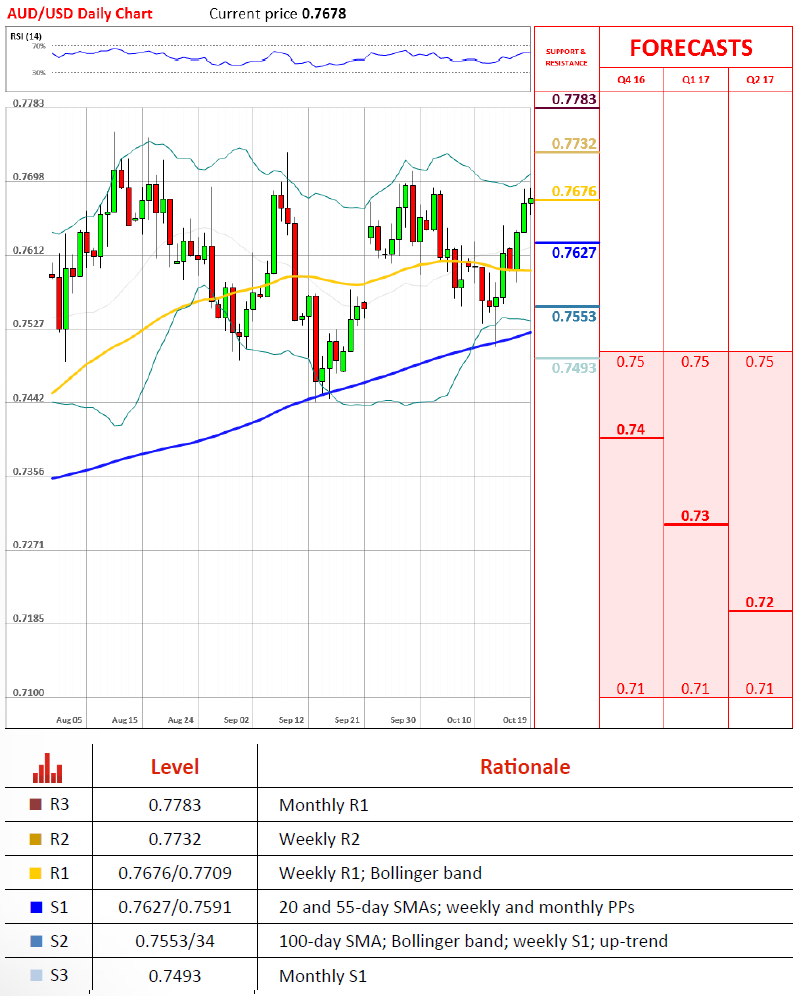Screen dimensions: 801x996
Task: Select the Q2 17 forecast column header
Action: [760, 79]
